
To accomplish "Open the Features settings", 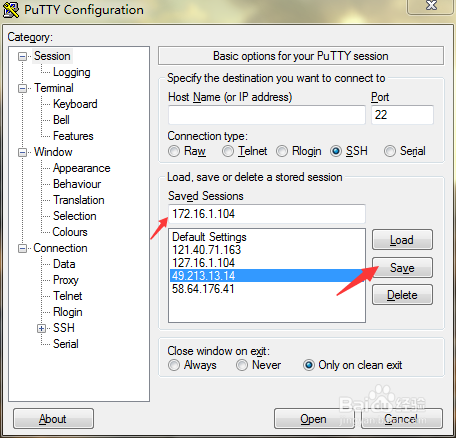I will pos(73,136).
